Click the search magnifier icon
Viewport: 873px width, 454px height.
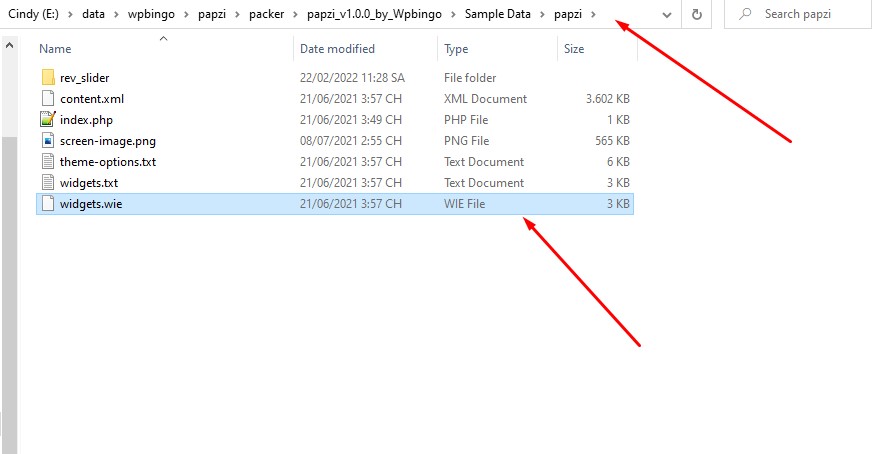[x=745, y=14]
